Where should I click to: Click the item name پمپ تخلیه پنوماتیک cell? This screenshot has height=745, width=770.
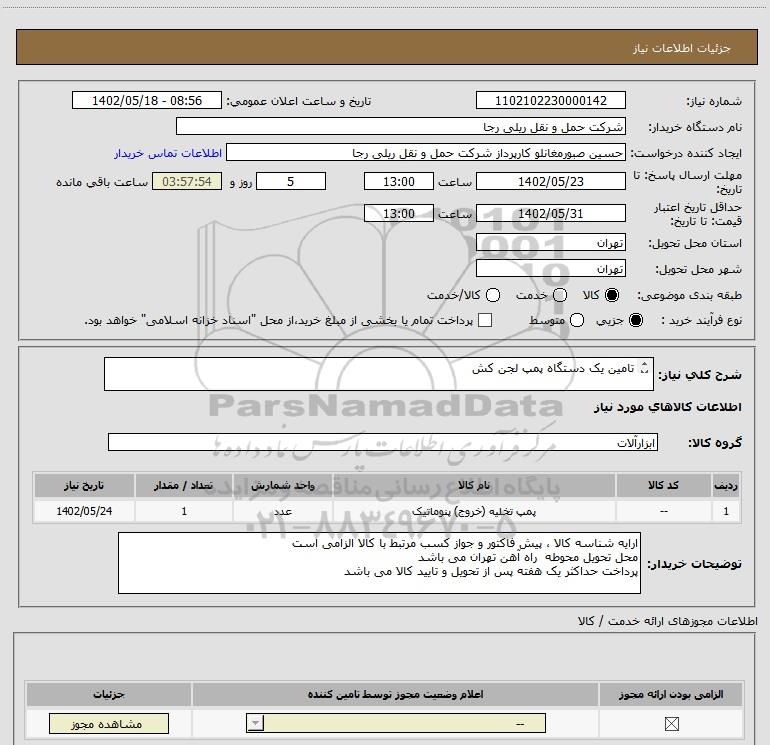[x=474, y=511]
